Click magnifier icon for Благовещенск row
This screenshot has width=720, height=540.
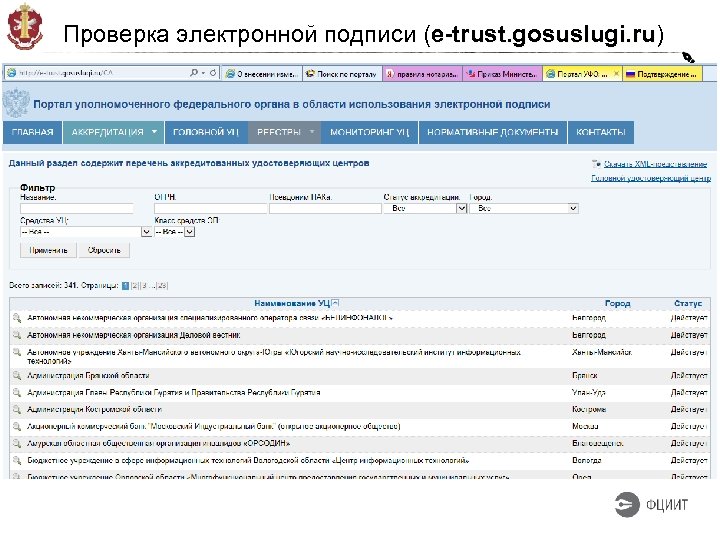[x=17, y=444]
